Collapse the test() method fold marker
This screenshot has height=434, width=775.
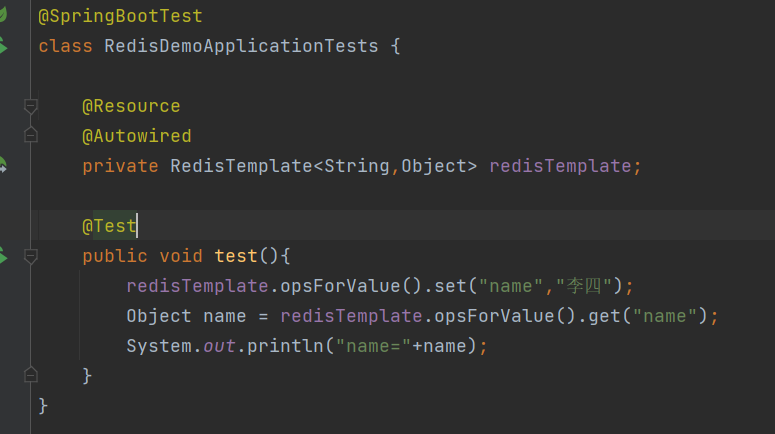tap(30, 256)
